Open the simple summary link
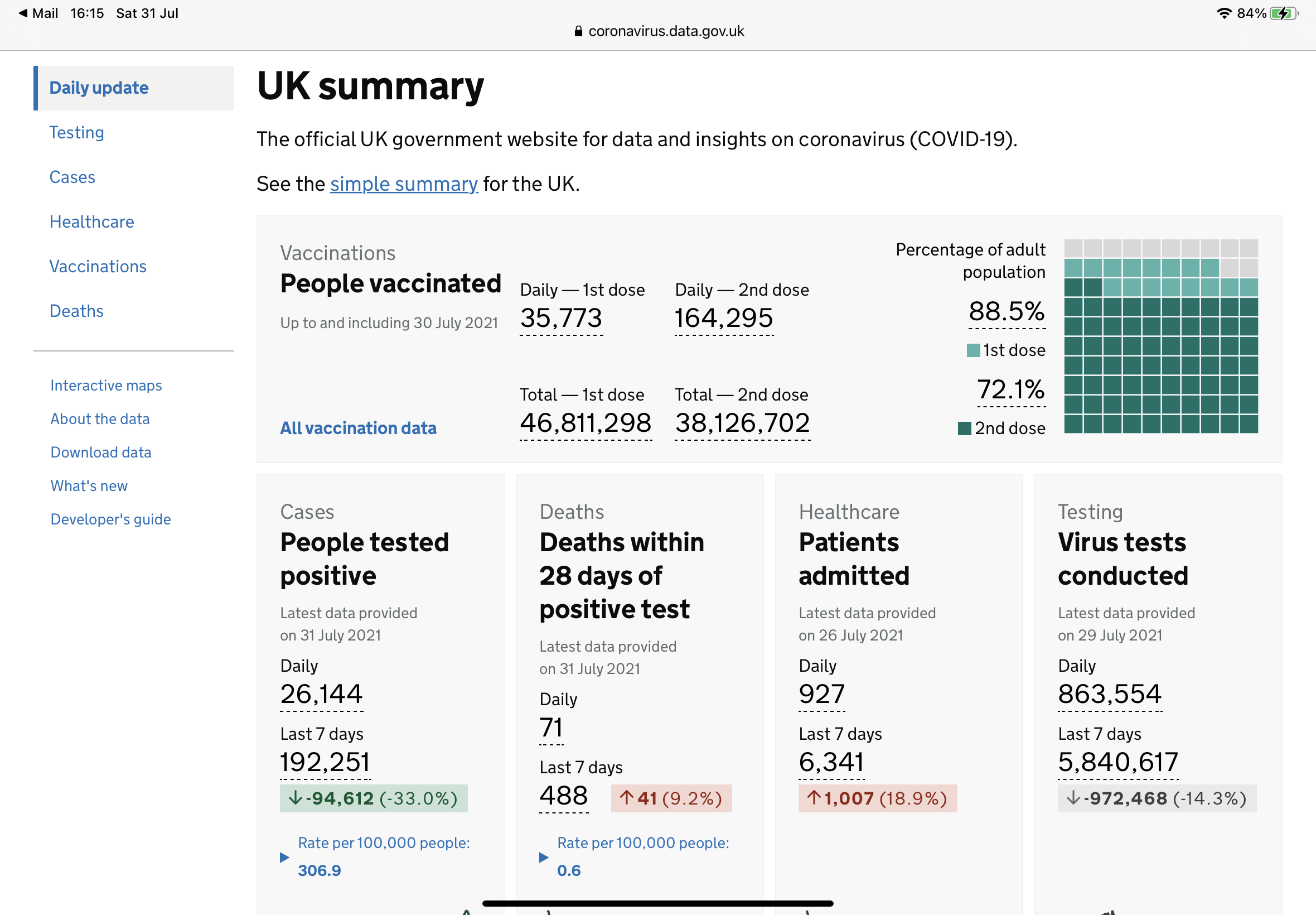Screen dimensions: 1316x915 point(404,184)
